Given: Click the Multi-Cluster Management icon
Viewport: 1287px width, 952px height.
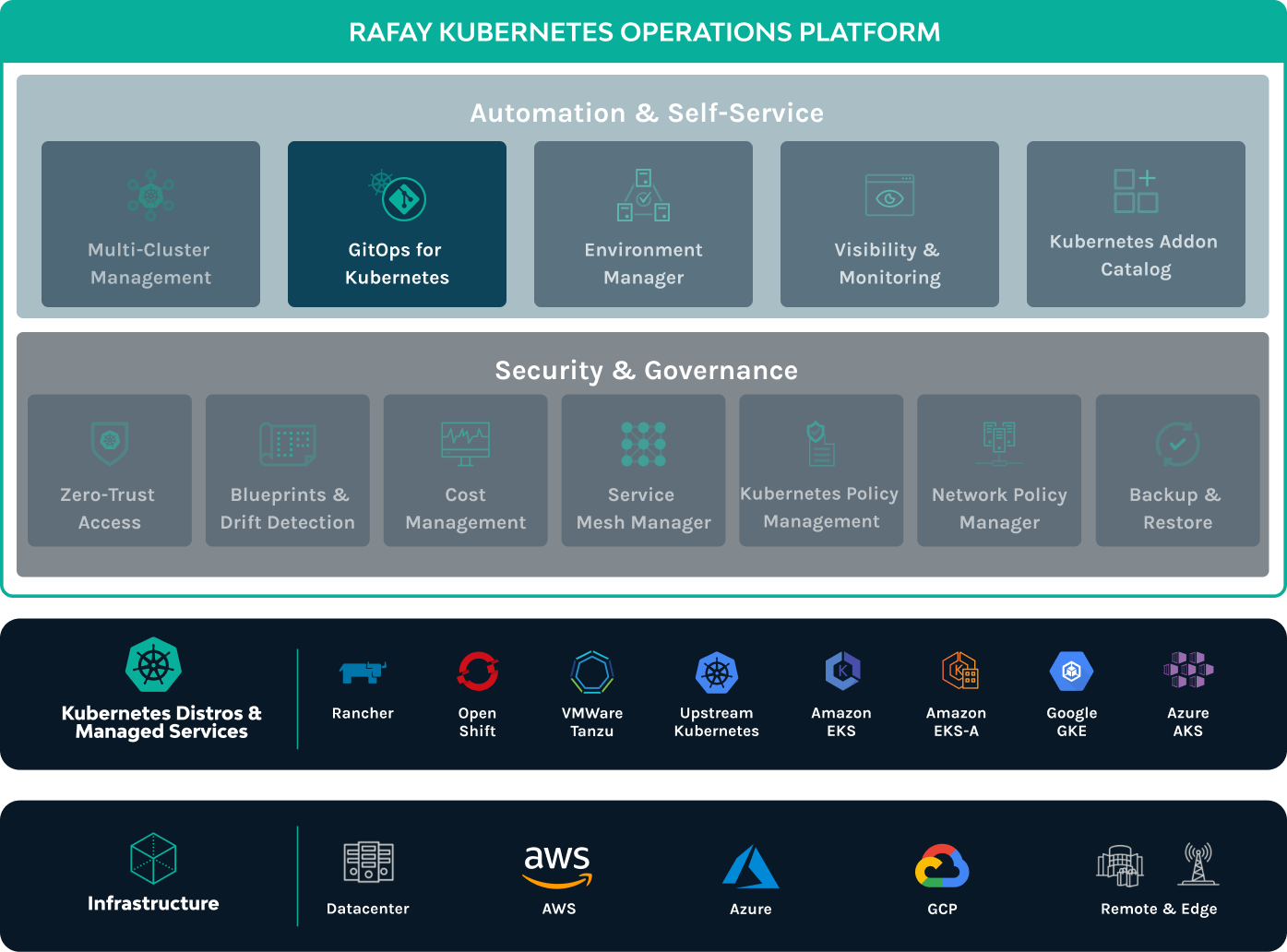Looking at the screenshot, I should click(151, 195).
